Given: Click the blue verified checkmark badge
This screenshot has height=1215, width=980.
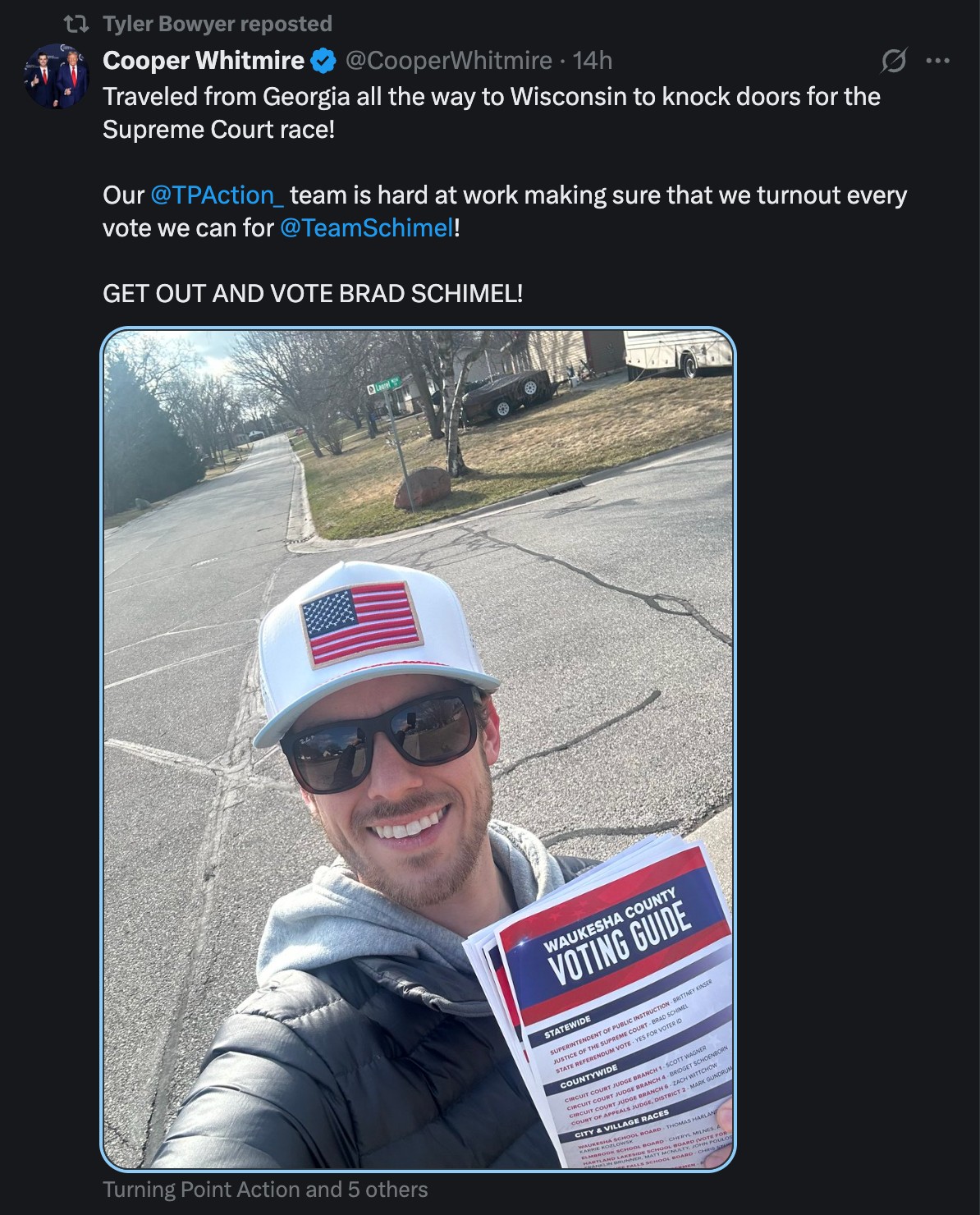Looking at the screenshot, I should [324, 61].
